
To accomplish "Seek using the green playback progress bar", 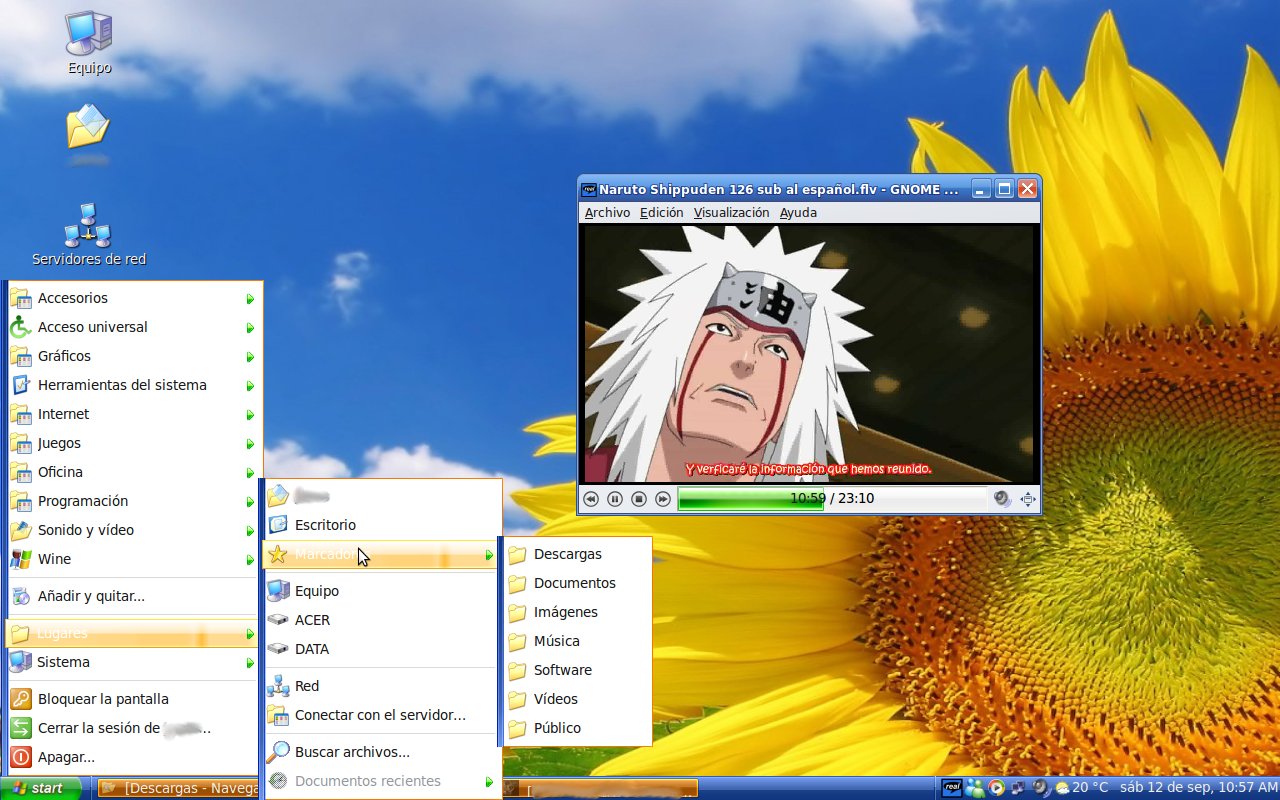I will (832, 498).
